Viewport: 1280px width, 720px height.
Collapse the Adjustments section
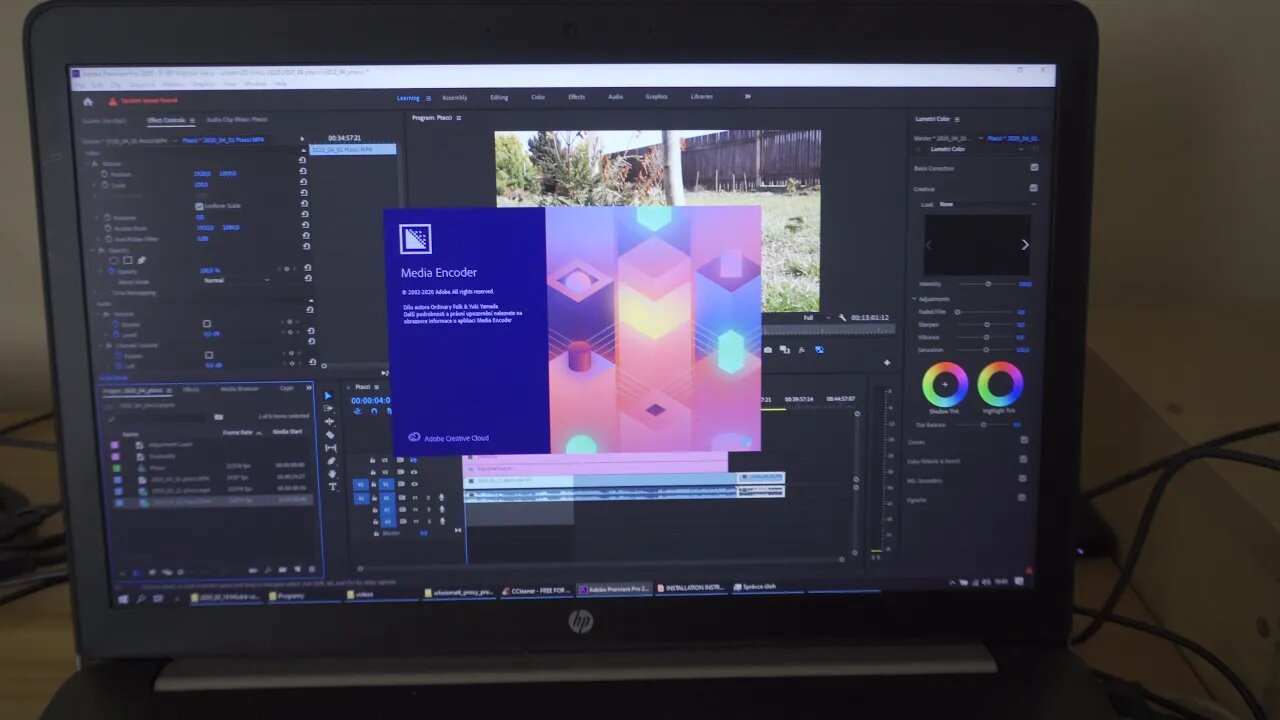tap(914, 299)
